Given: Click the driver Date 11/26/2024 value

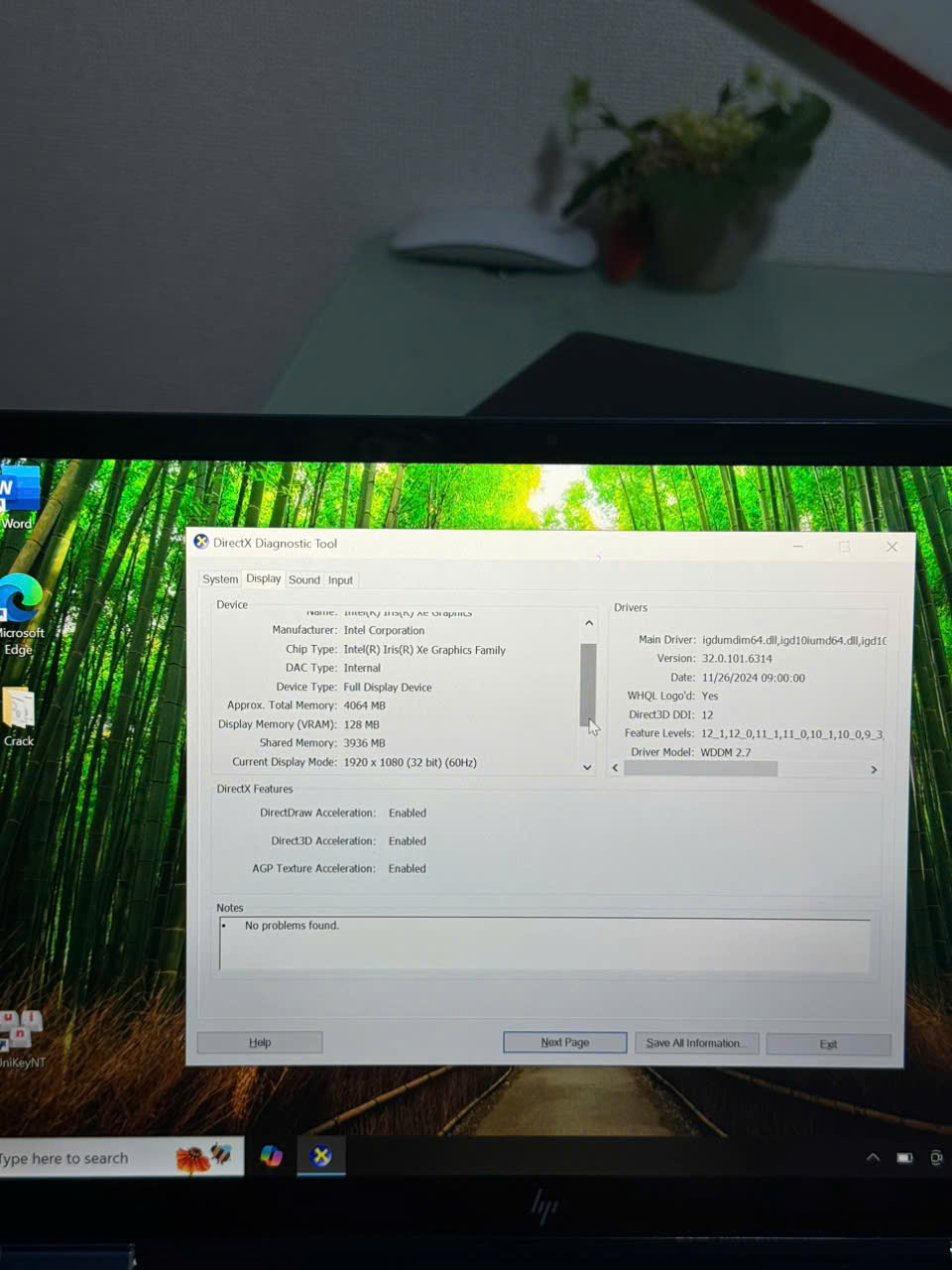Looking at the screenshot, I should click(x=754, y=678).
